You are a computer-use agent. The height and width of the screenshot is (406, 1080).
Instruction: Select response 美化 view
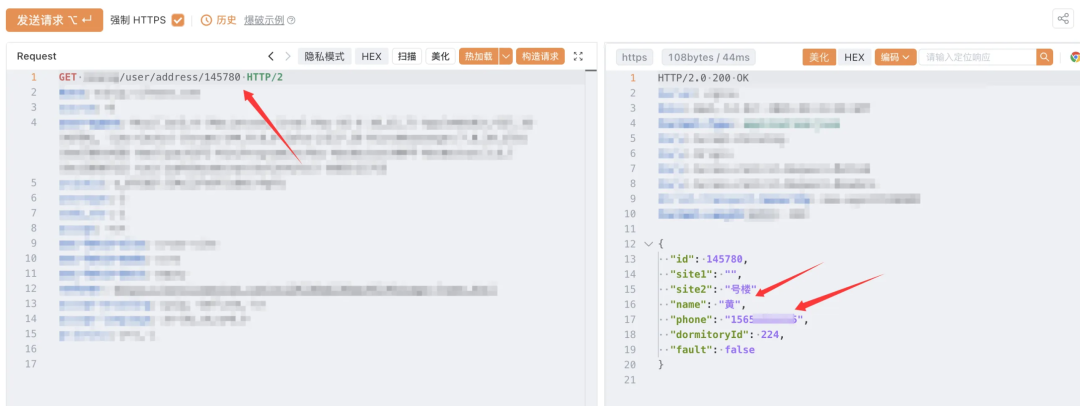pyautogui.click(x=819, y=57)
